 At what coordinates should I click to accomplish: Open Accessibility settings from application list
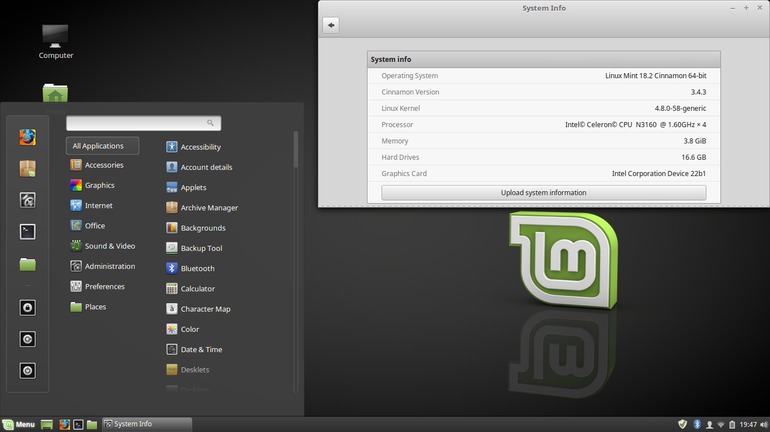pyautogui.click(x=193, y=147)
